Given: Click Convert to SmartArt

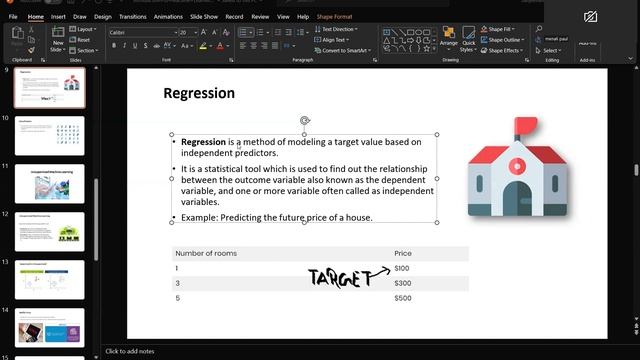Looking at the screenshot, I should [343, 50].
